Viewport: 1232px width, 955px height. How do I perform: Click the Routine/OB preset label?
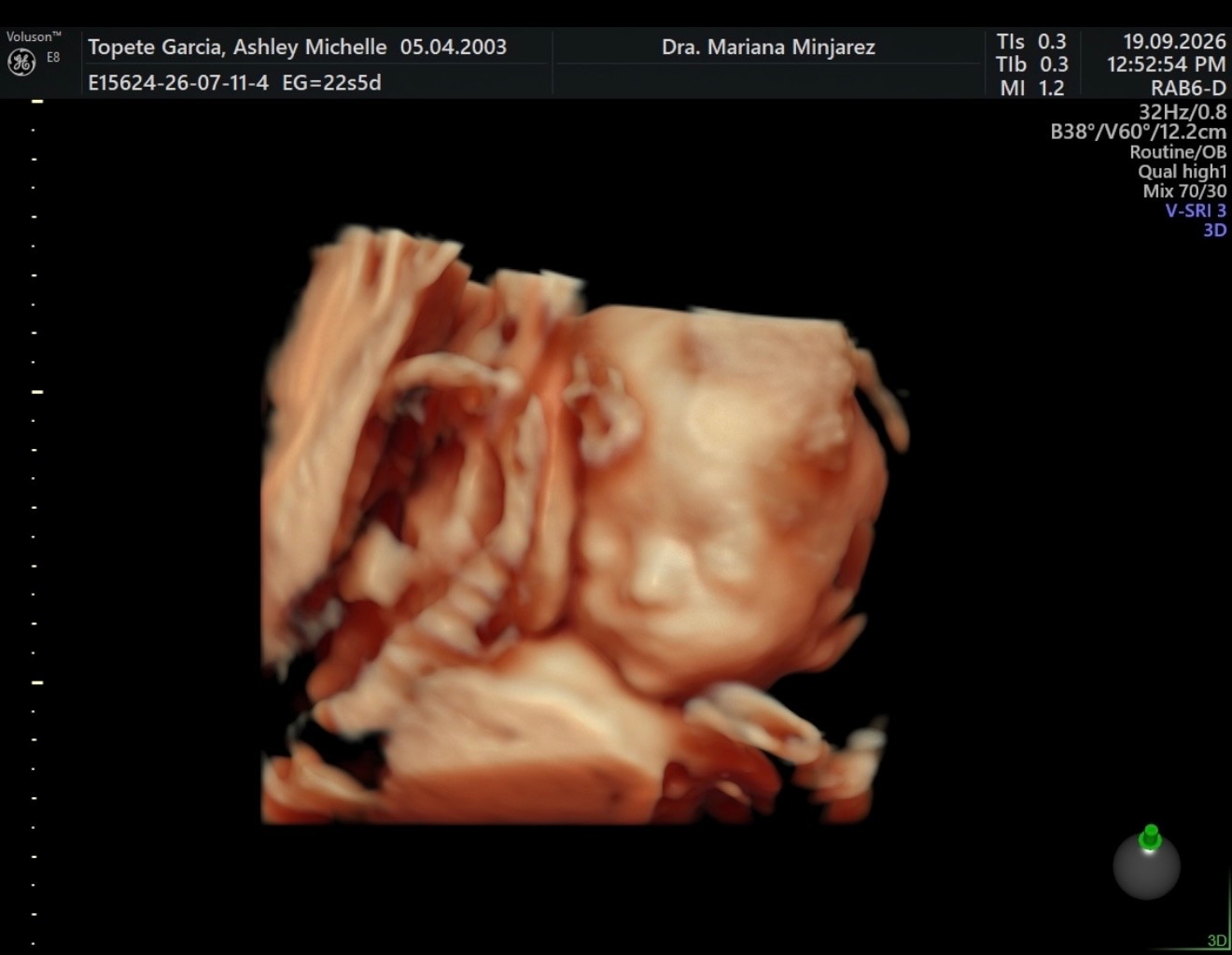point(1178,151)
